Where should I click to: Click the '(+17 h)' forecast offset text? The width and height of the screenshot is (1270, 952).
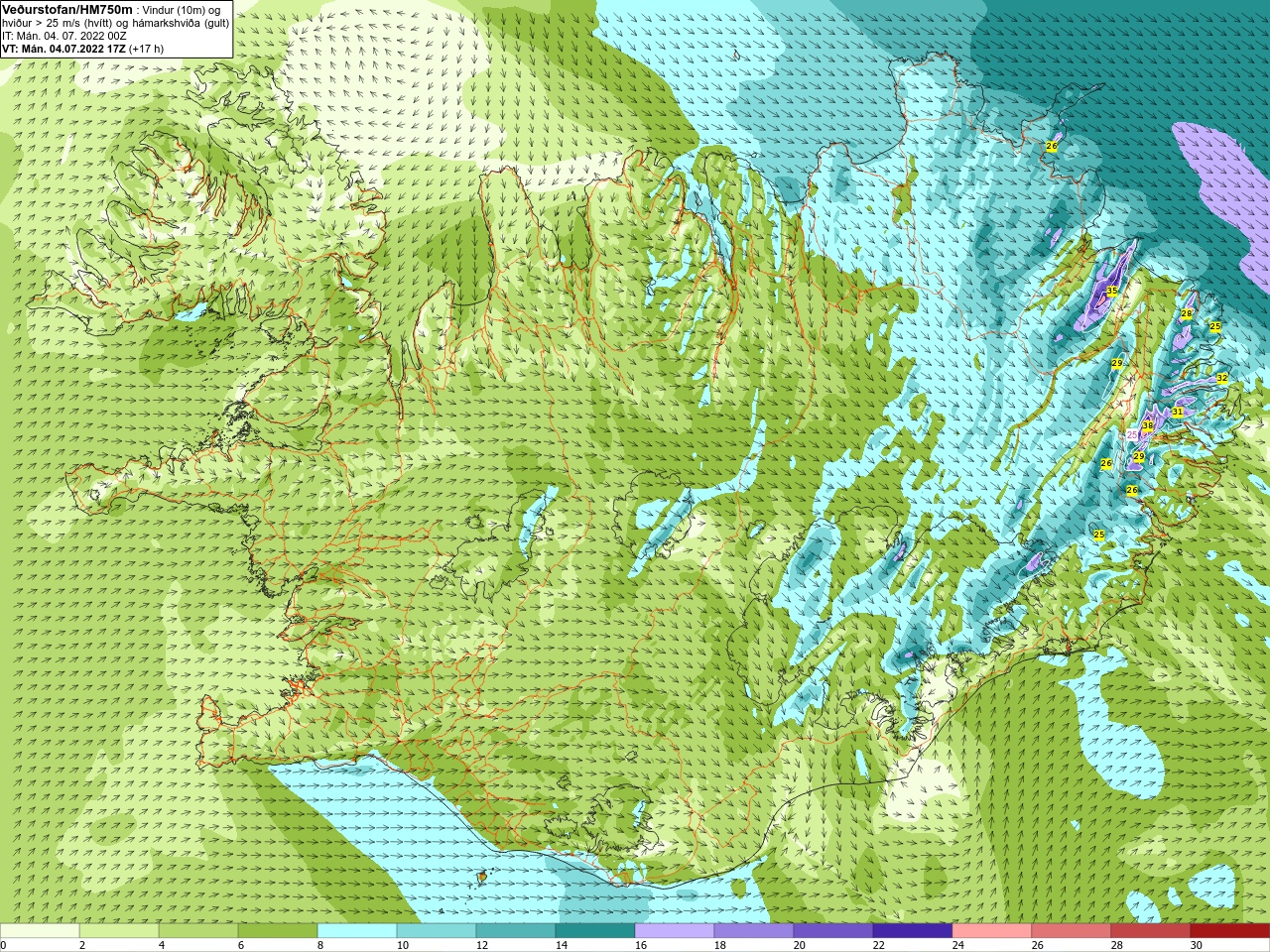[147, 49]
